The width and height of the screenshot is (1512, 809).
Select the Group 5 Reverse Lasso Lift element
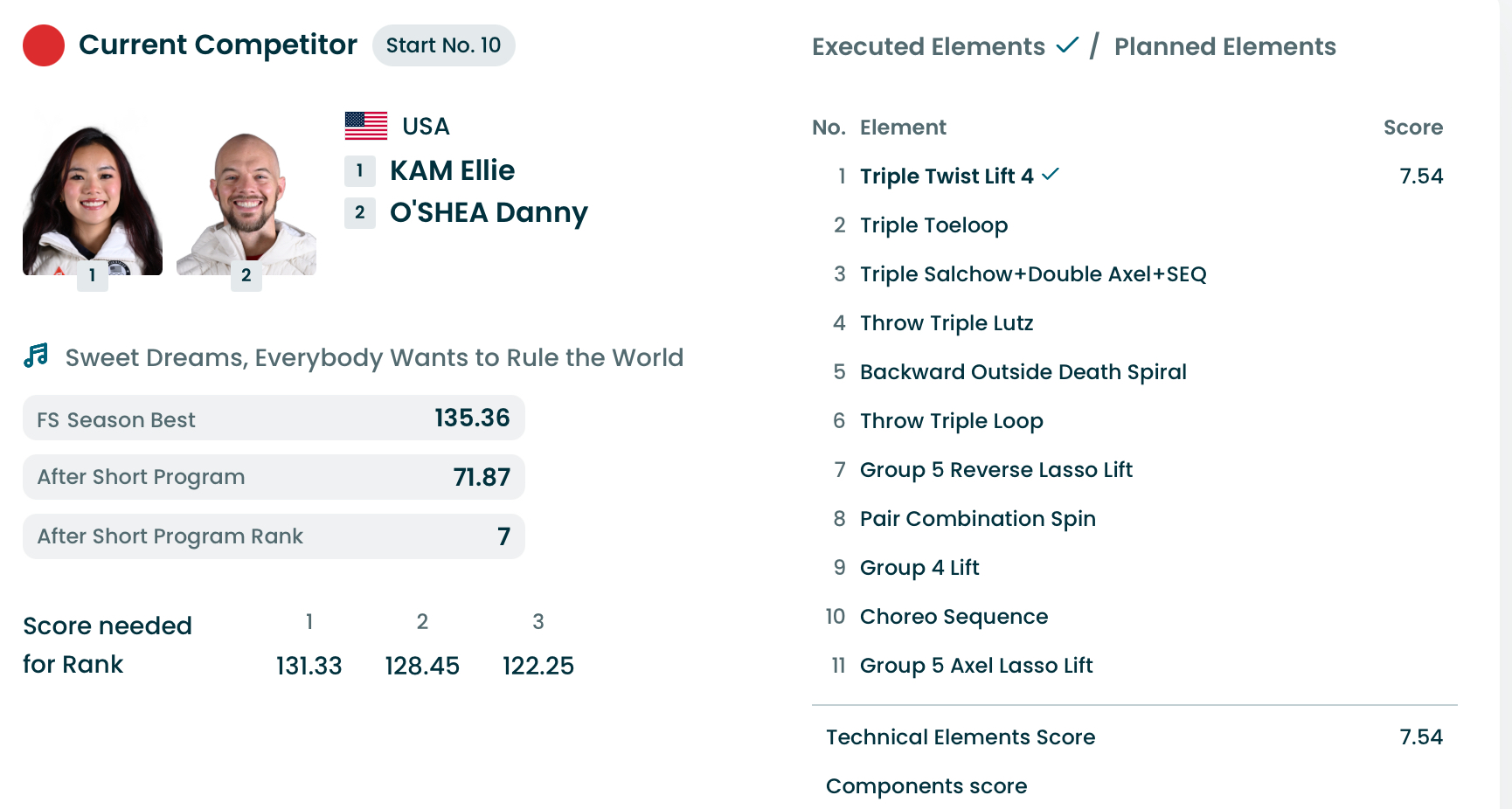click(x=996, y=470)
